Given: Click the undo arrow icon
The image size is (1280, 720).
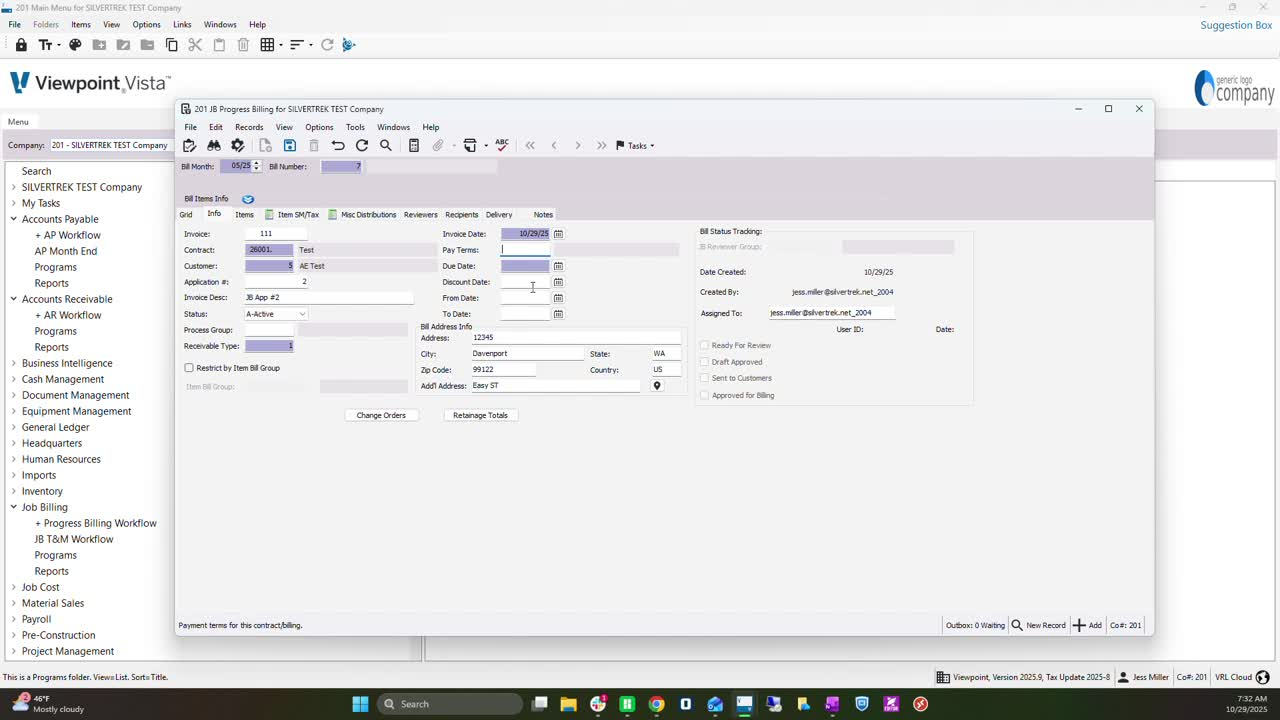Looking at the screenshot, I should point(338,146).
